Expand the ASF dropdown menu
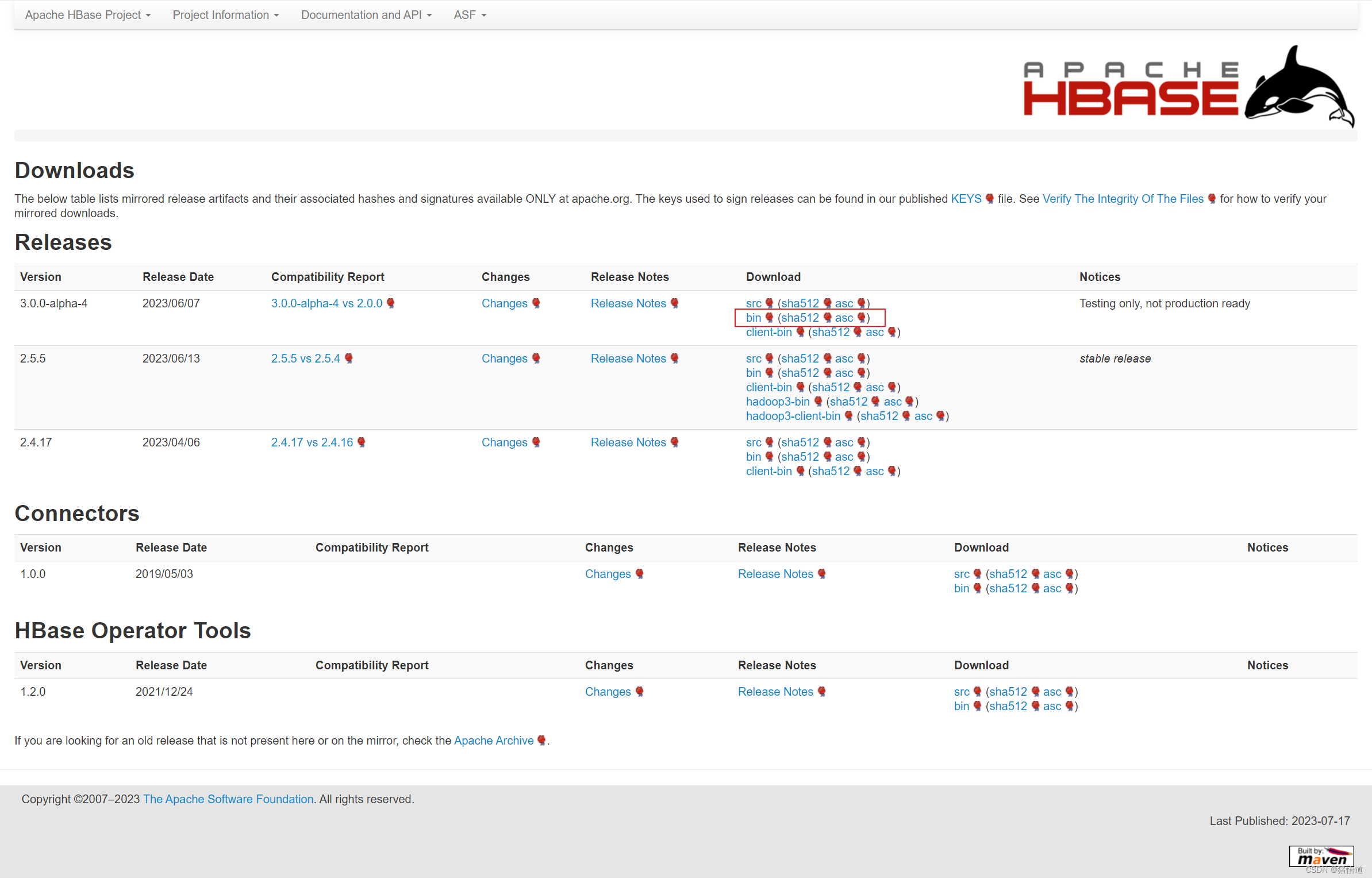Viewport: 1372px width, 879px height. pyautogui.click(x=470, y=15)
